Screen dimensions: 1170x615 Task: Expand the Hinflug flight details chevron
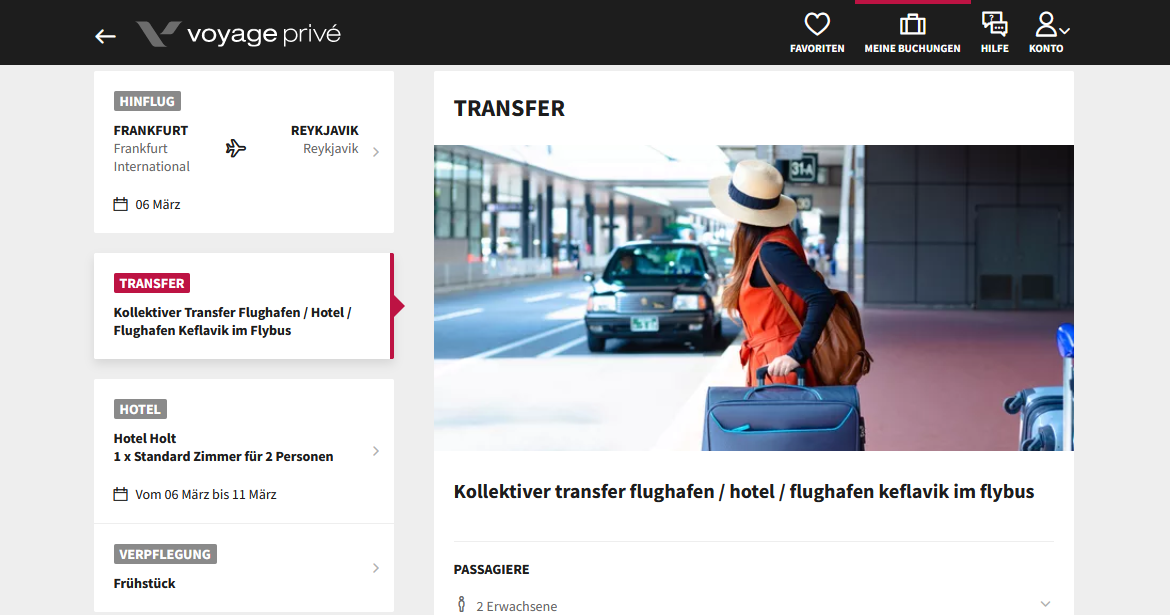click(x=375, y=152)
